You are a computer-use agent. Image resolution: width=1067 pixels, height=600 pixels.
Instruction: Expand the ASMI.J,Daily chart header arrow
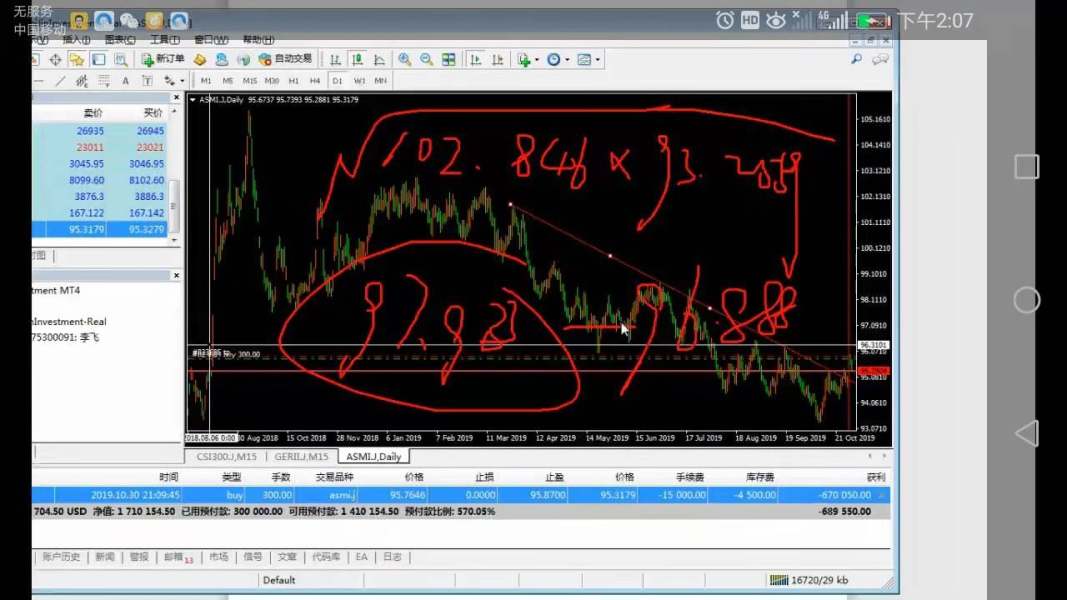pyautogui.click(x=193, y=99)
